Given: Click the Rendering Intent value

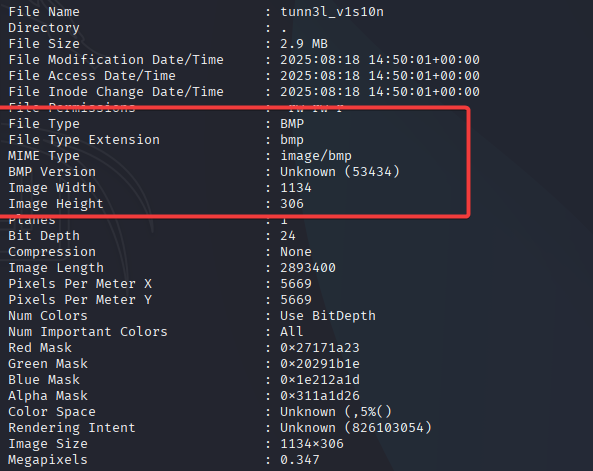Looking at the screenshot, I should [x=355, y=428].
